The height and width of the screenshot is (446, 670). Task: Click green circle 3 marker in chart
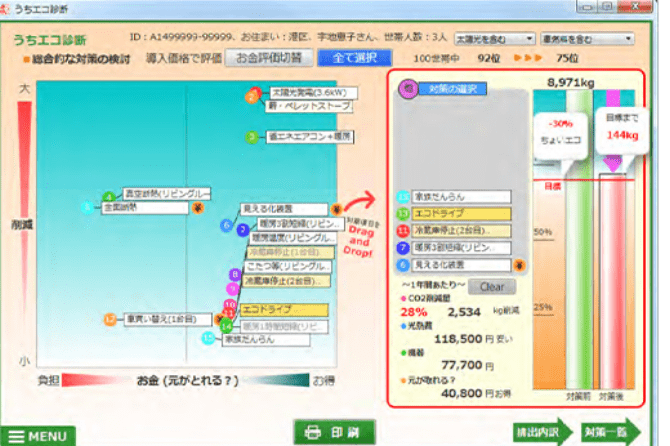coord(252,137)
